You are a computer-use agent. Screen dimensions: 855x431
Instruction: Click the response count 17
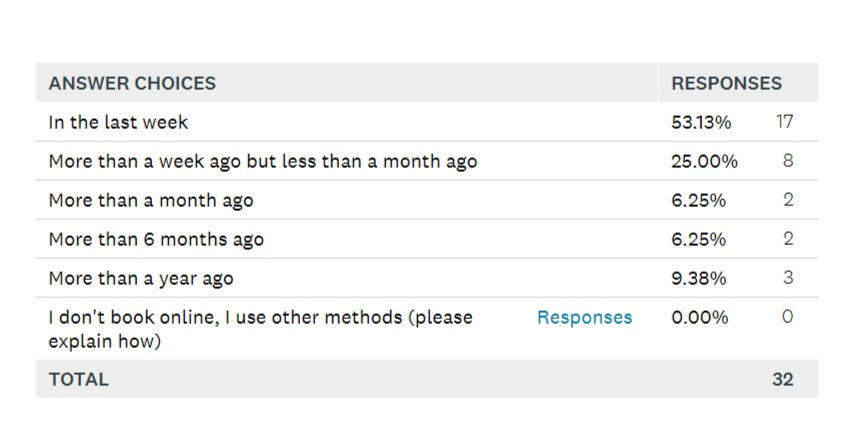[x=784, y=122]
